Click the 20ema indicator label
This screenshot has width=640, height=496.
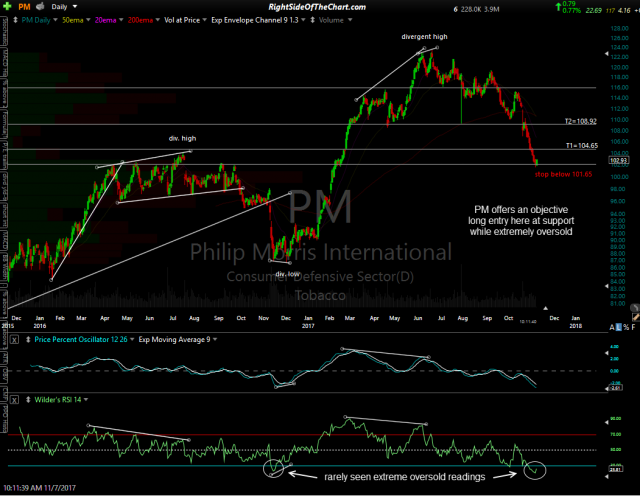coord(105,20)
